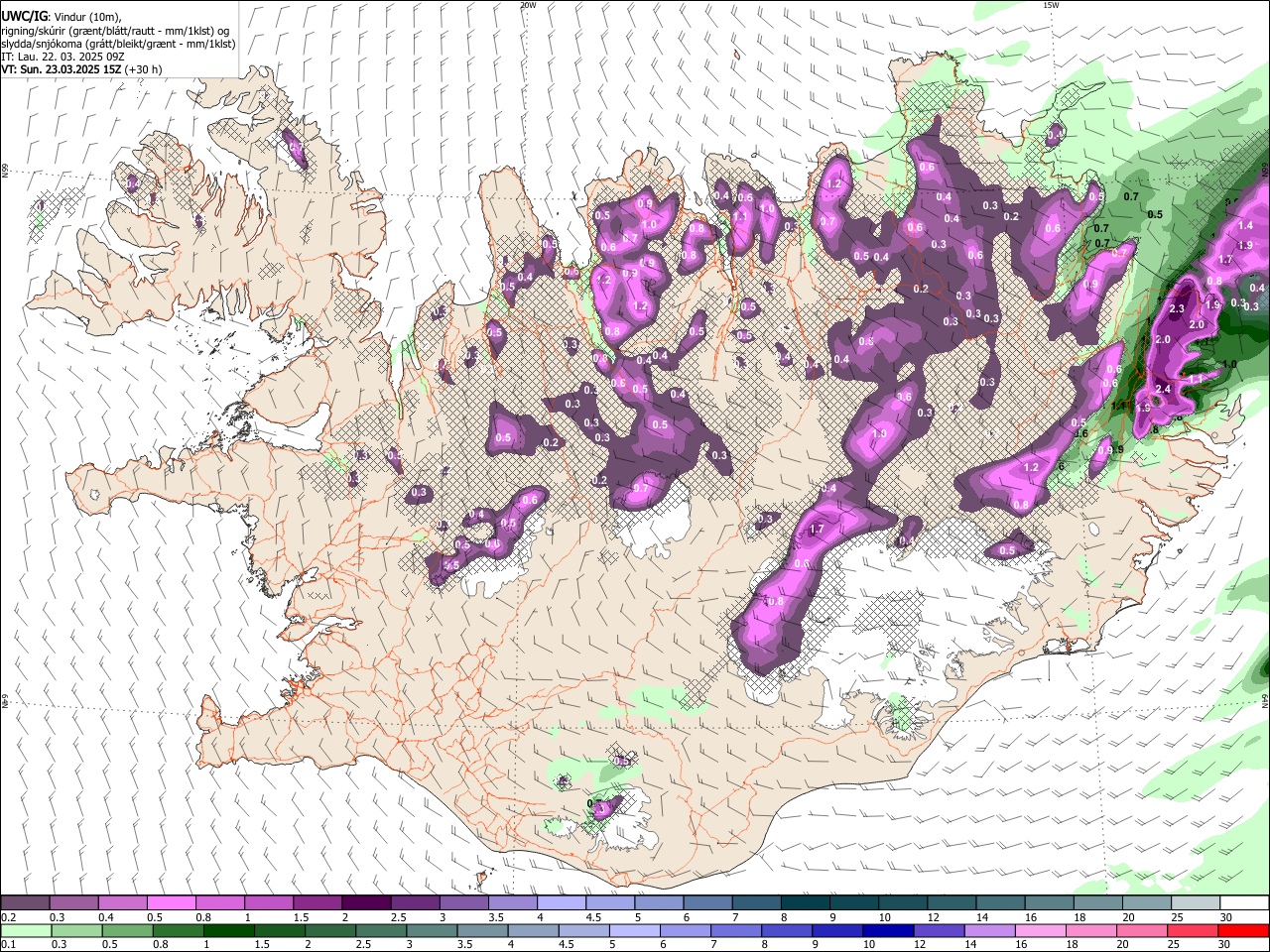
Task: Click the dark navy blue swatch in rain legend
Action: pos(886,930)
